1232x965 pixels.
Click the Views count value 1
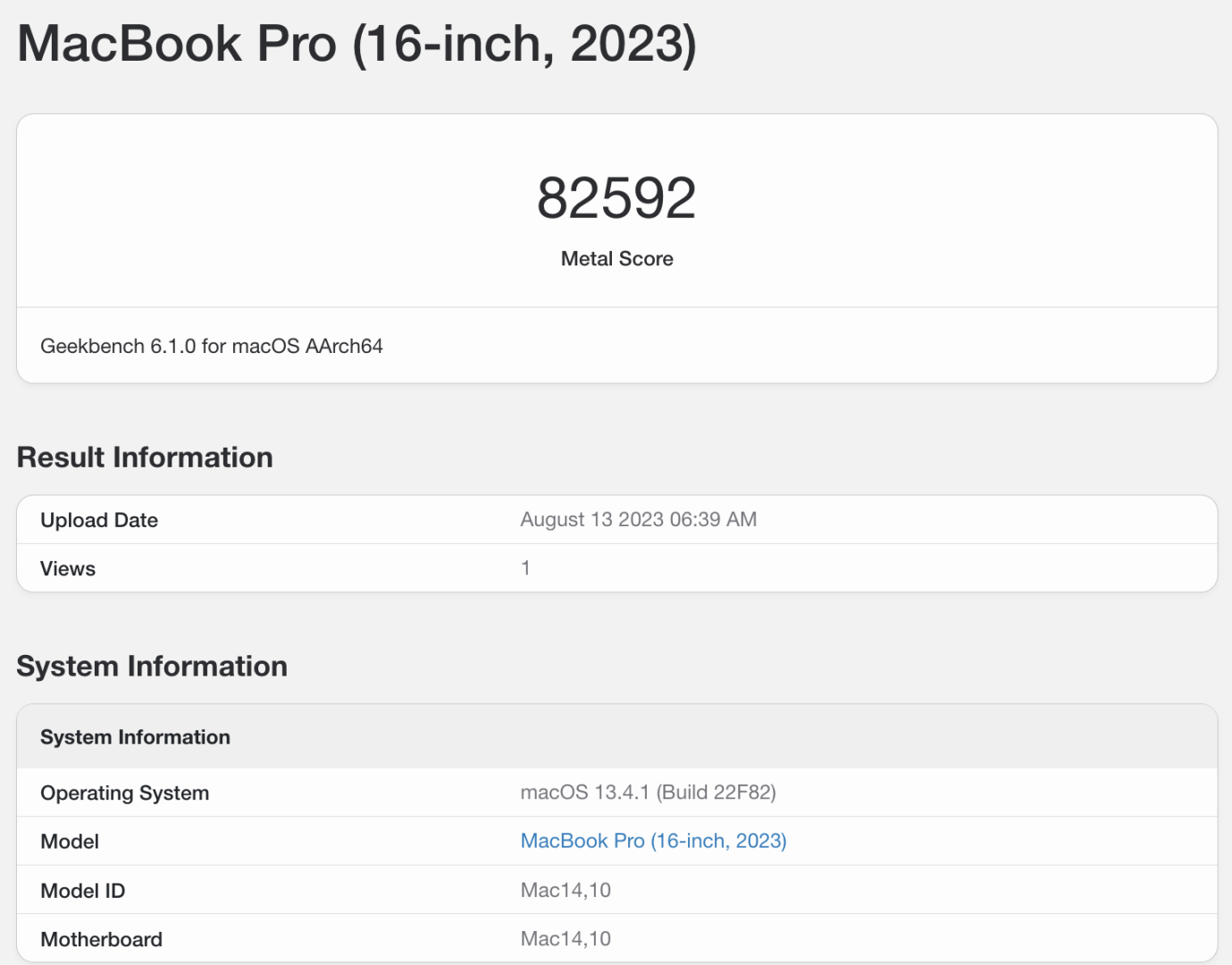point(525,567)
